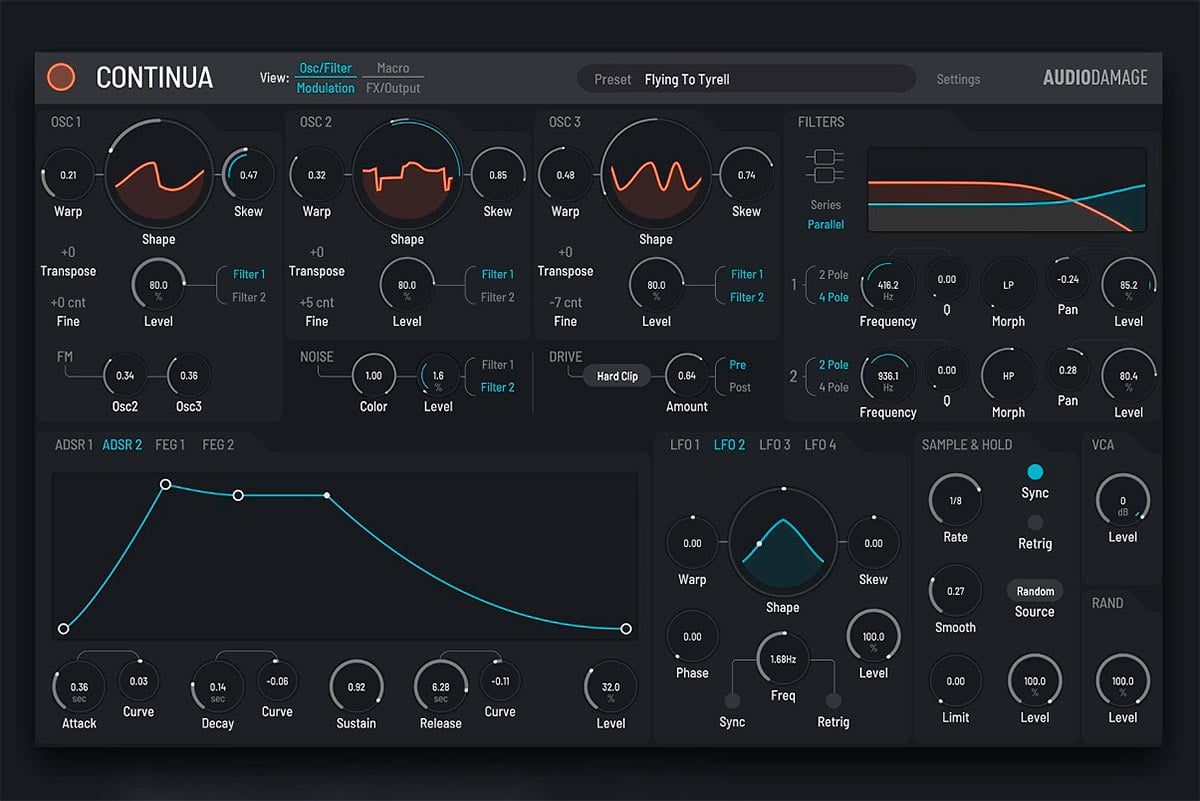Click the OSC 1 Warp knob
The image size is (1200, 801).
pos(68,175)
